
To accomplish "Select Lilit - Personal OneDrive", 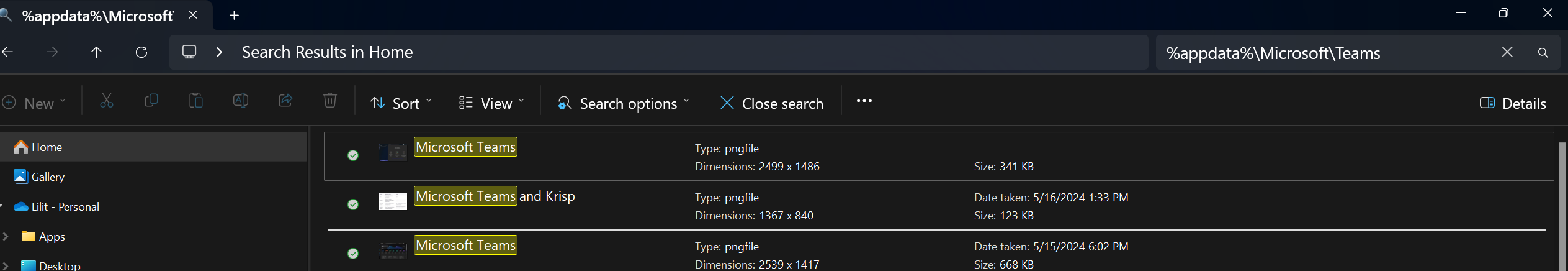I will [x=65, y=207].
